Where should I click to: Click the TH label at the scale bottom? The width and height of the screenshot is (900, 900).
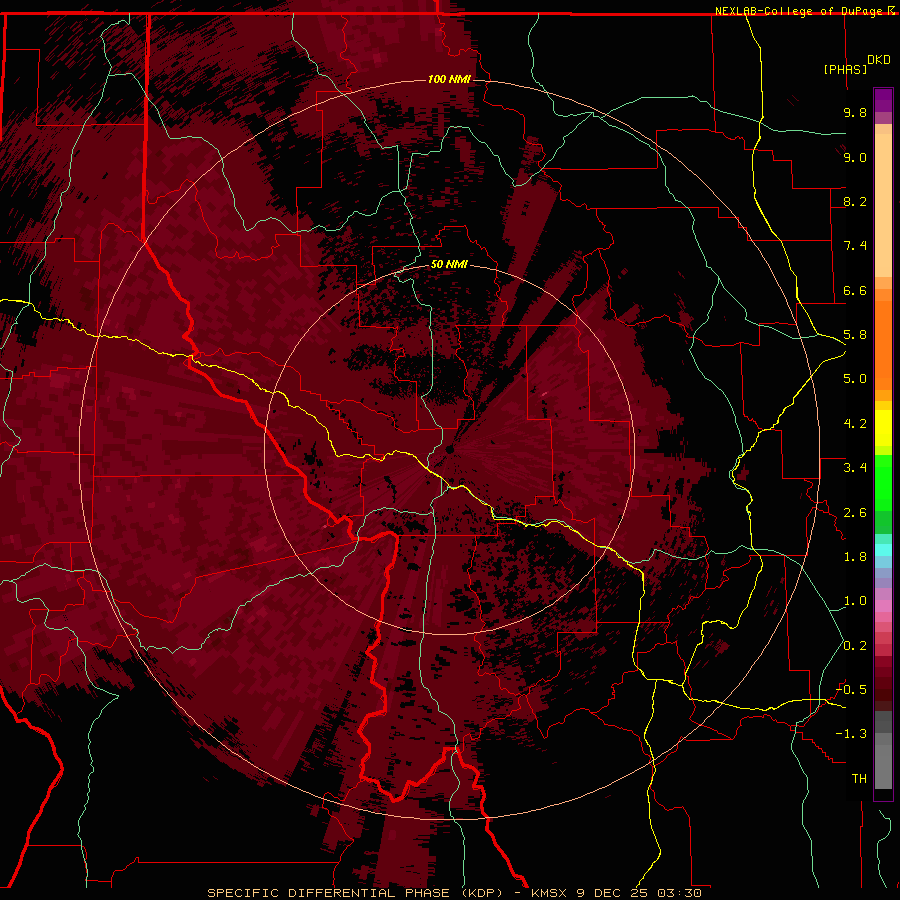859,779
